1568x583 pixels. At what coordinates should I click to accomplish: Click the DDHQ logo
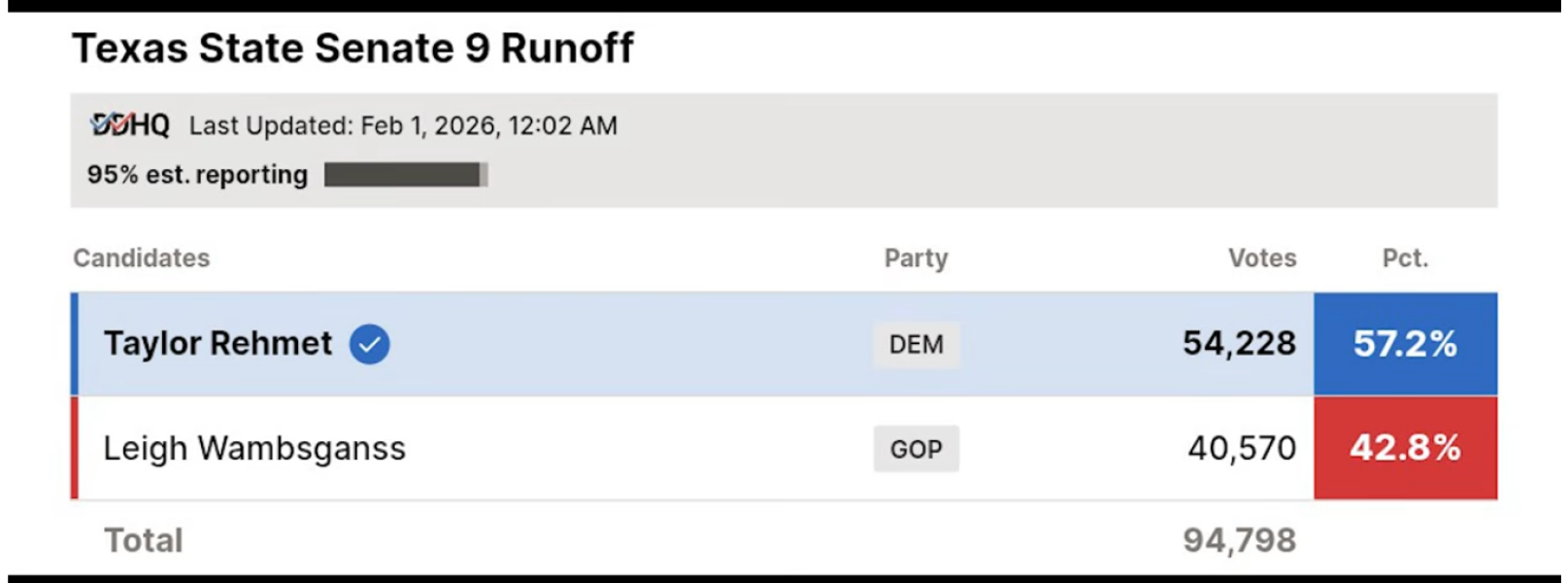129,124
